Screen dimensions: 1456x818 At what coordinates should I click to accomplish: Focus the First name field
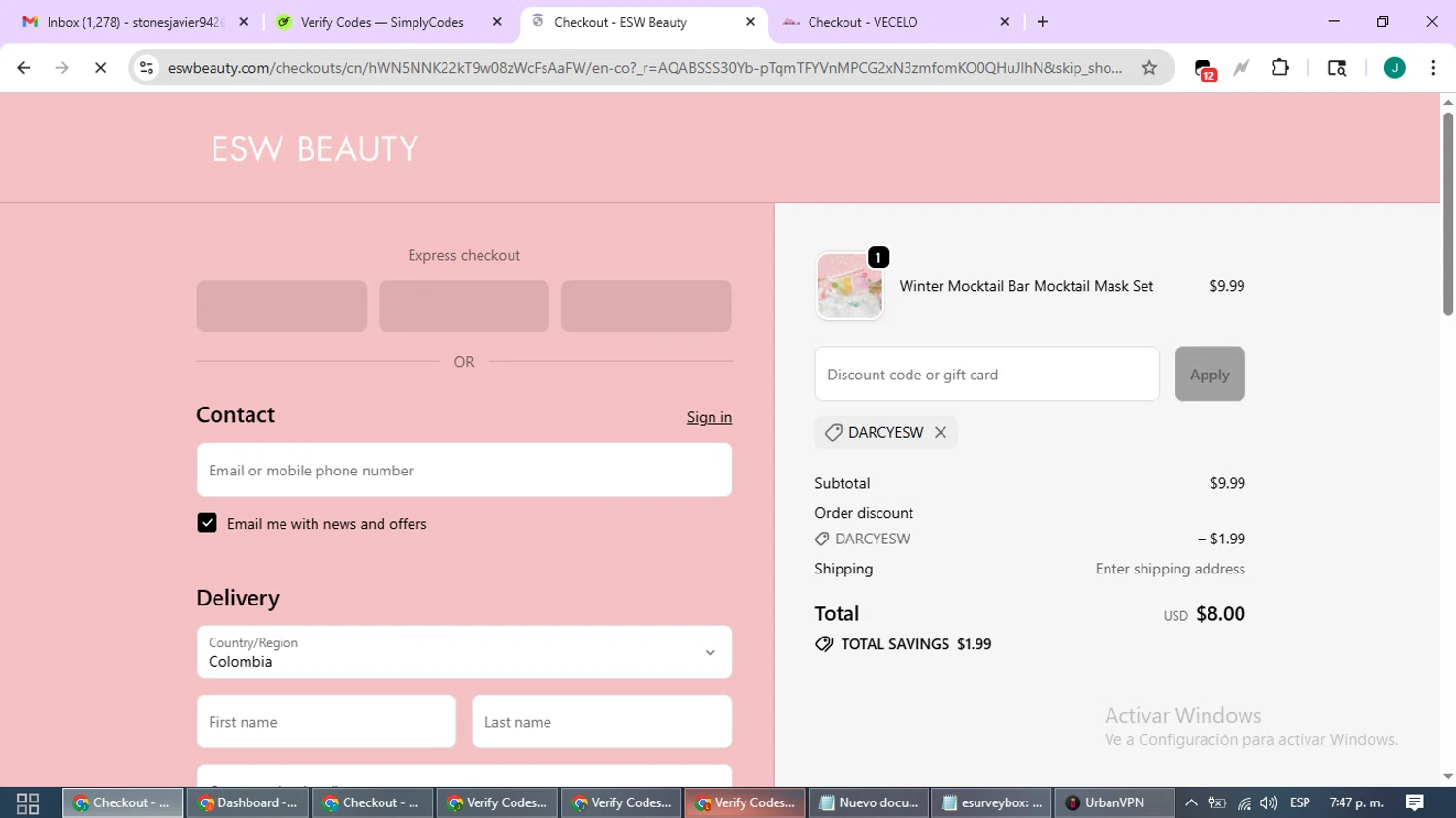[326, 722]
